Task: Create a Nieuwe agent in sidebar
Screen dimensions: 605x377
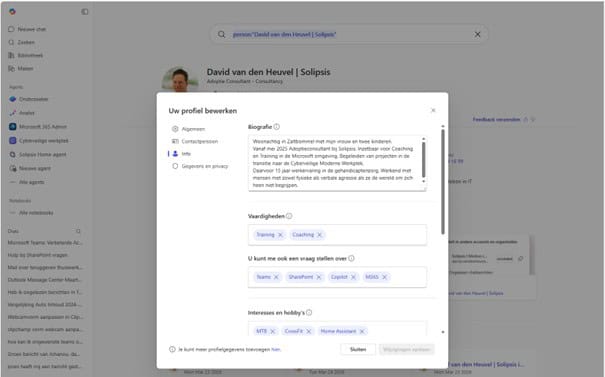Action: point(30,168)
